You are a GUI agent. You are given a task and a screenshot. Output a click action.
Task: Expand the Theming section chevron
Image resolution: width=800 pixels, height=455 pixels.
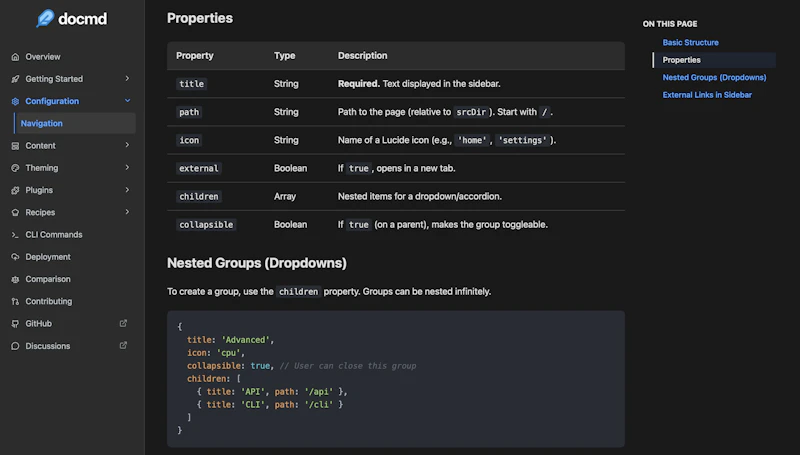tap(127, 167)
